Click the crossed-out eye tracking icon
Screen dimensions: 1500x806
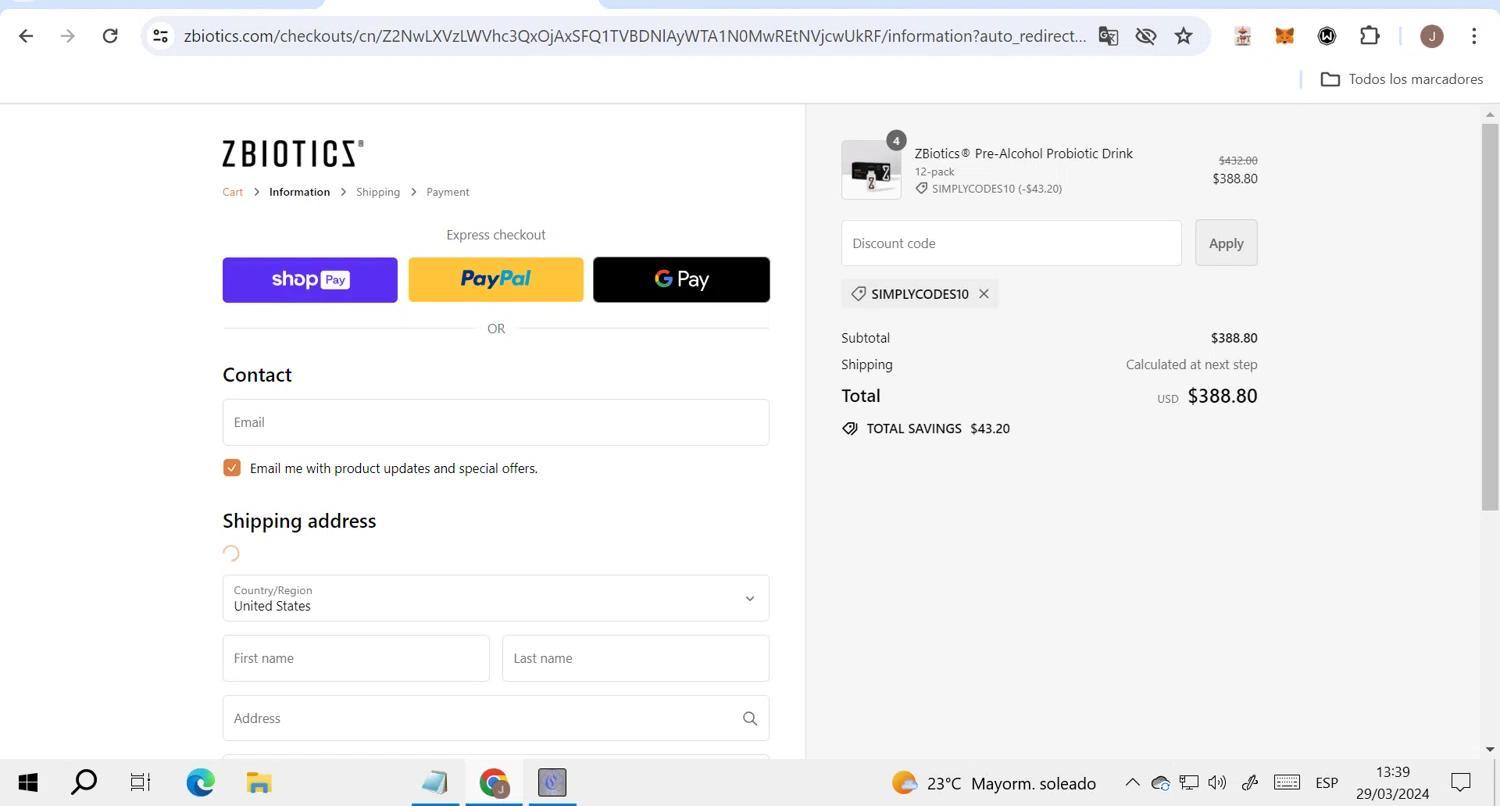[1146, 36]
